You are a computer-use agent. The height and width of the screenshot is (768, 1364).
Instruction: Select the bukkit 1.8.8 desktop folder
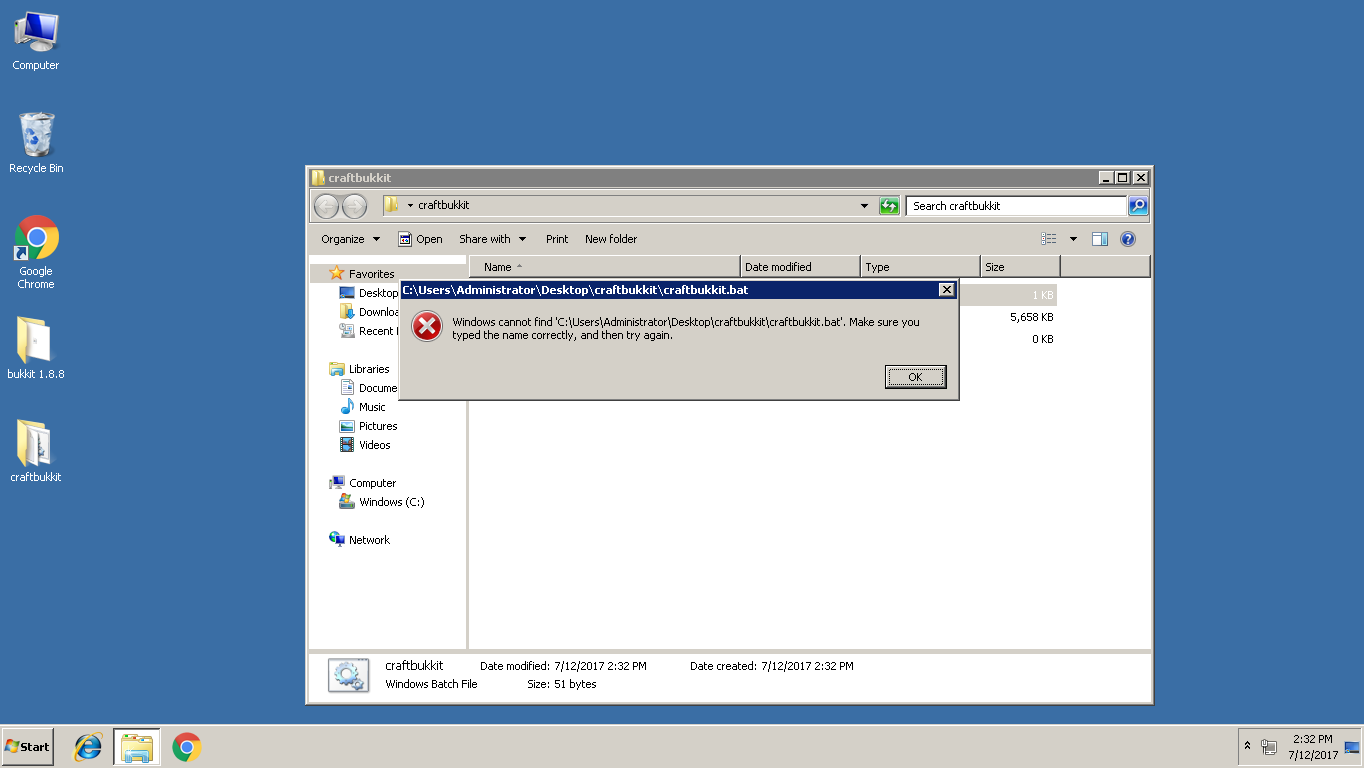tap(36, 349)
